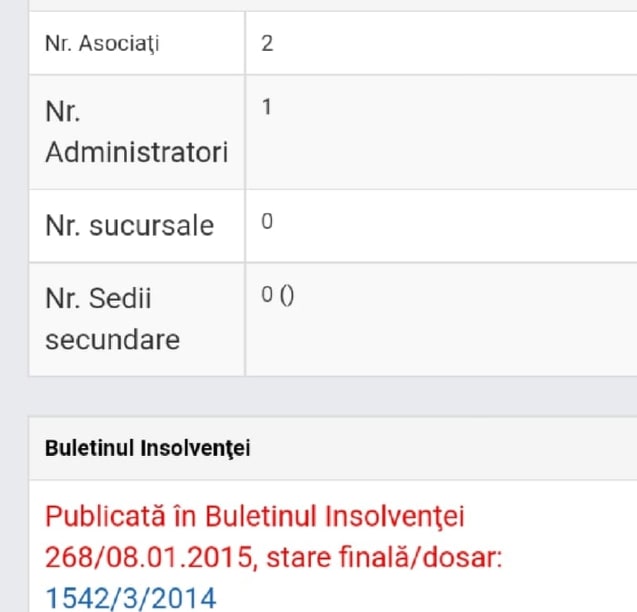Open the 1542/3/2014 case file link
Image resolution: width=637 pixels, height=612 pixels.
[x=130, y=598]
